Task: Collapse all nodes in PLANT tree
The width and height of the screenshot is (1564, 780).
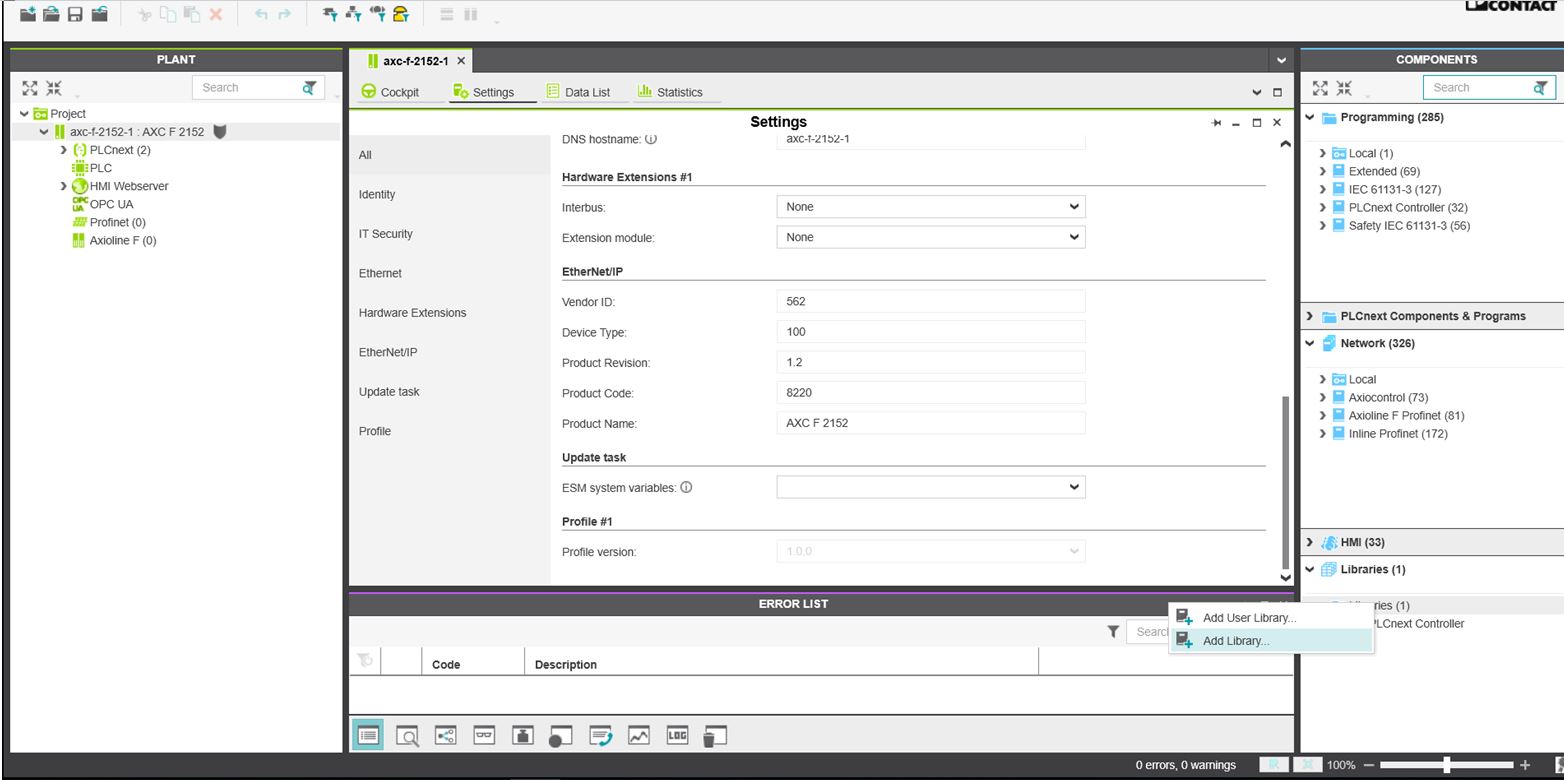Action: point(54,88)
